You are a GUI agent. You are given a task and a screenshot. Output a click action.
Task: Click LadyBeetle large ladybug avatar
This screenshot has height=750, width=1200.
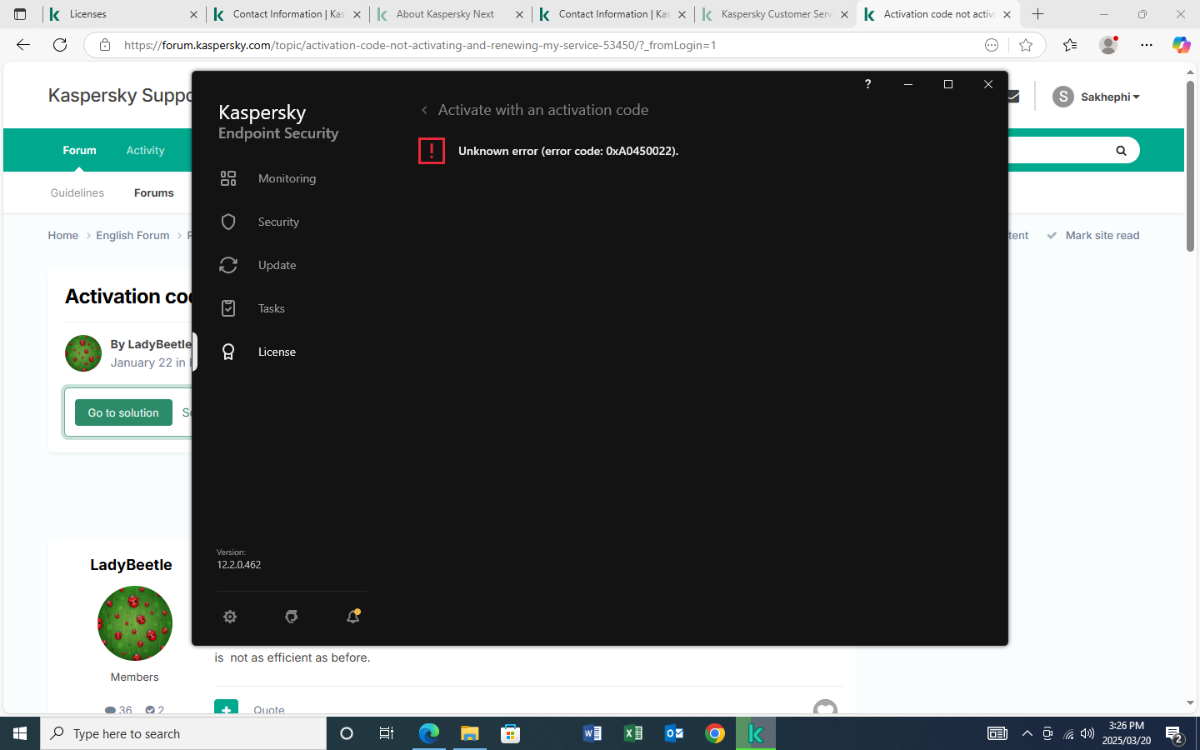tap(134, 623)
